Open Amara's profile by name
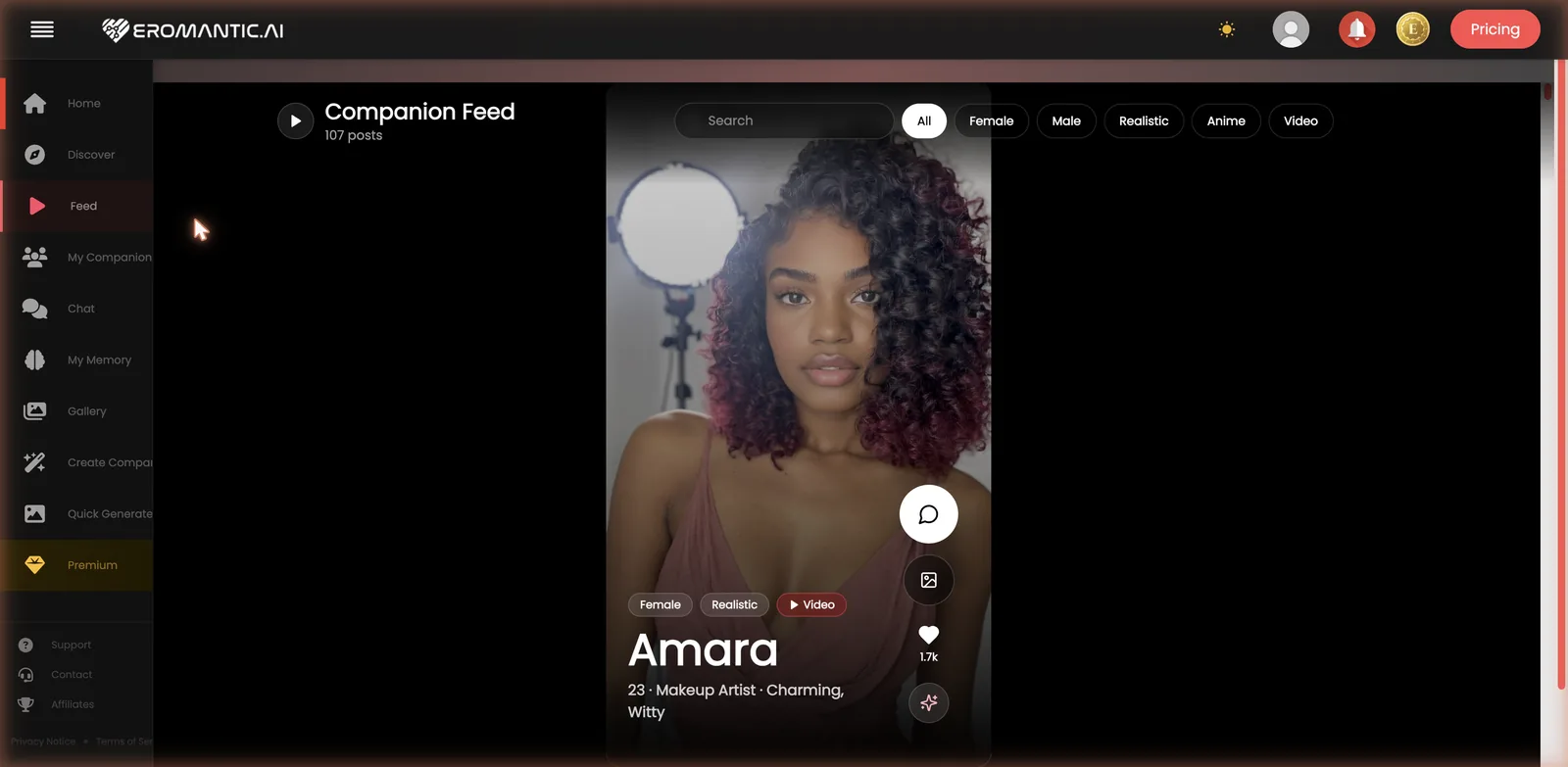The height and width of the screenshot is (767, 1568). [x=703, y=650]
